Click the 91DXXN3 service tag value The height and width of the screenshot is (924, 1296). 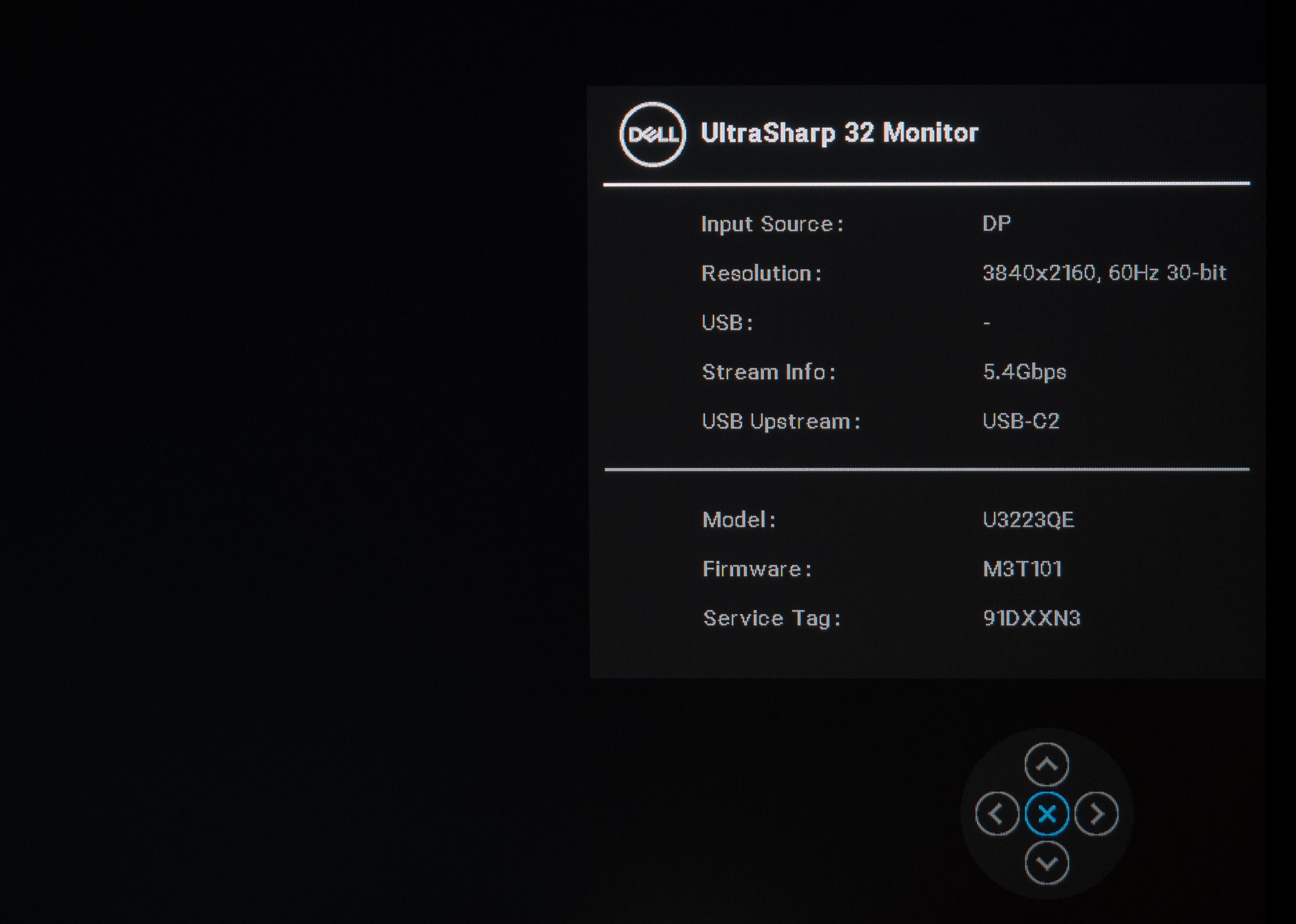click(1031, 619)
